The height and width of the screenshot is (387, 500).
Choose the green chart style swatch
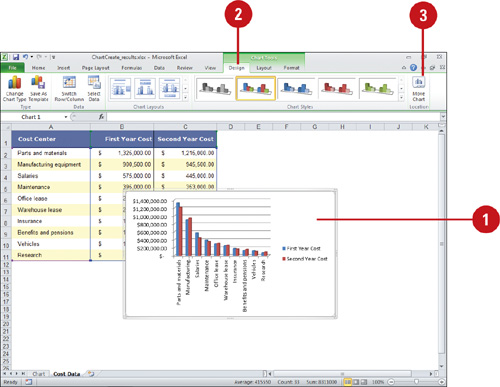[378, 88]
